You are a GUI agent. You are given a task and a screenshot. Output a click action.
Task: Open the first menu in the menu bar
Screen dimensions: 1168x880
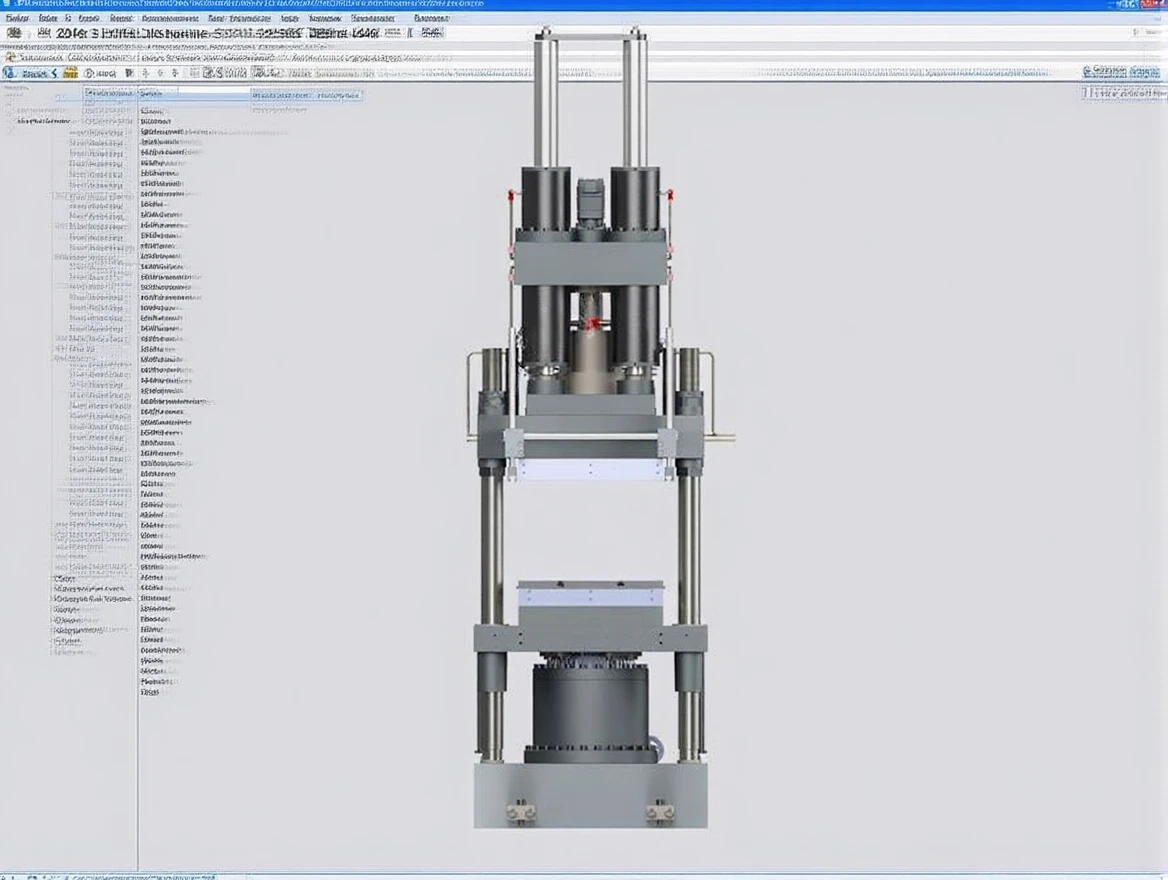click(x=17, y=18)
